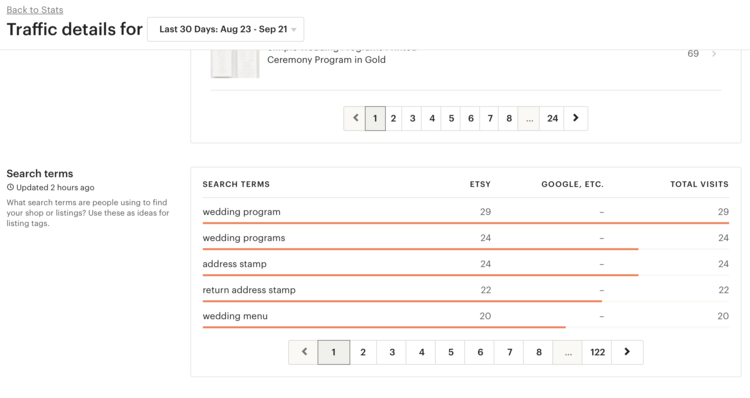
Task: Click total visits value 22 for return address stamp
Action: 723,290
